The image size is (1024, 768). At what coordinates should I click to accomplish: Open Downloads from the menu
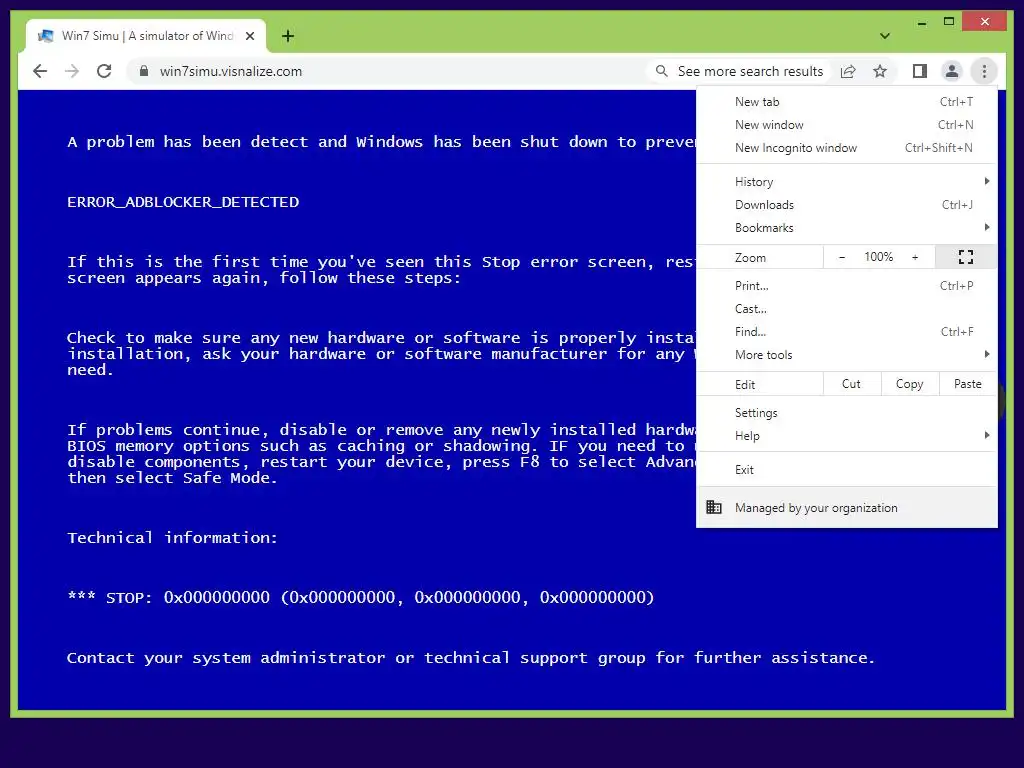(x=847, y=204)
